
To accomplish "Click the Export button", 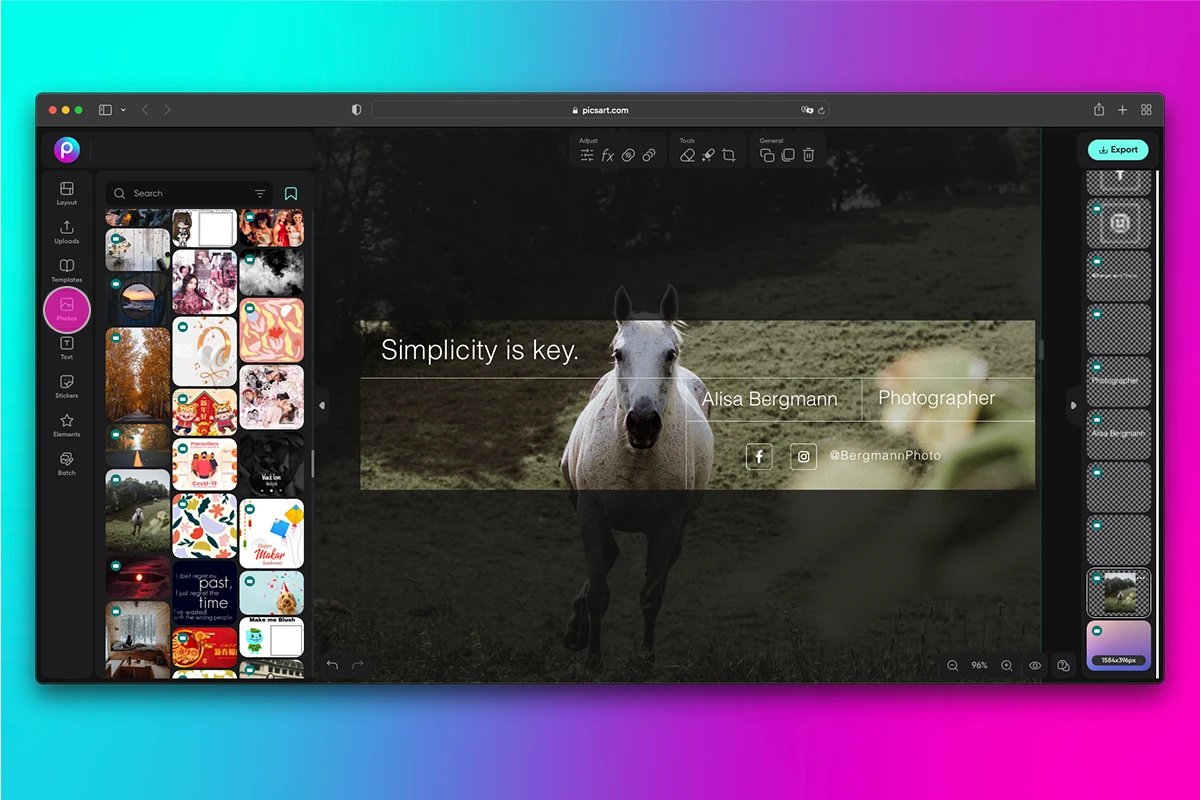I will (x=1117, y=149).
